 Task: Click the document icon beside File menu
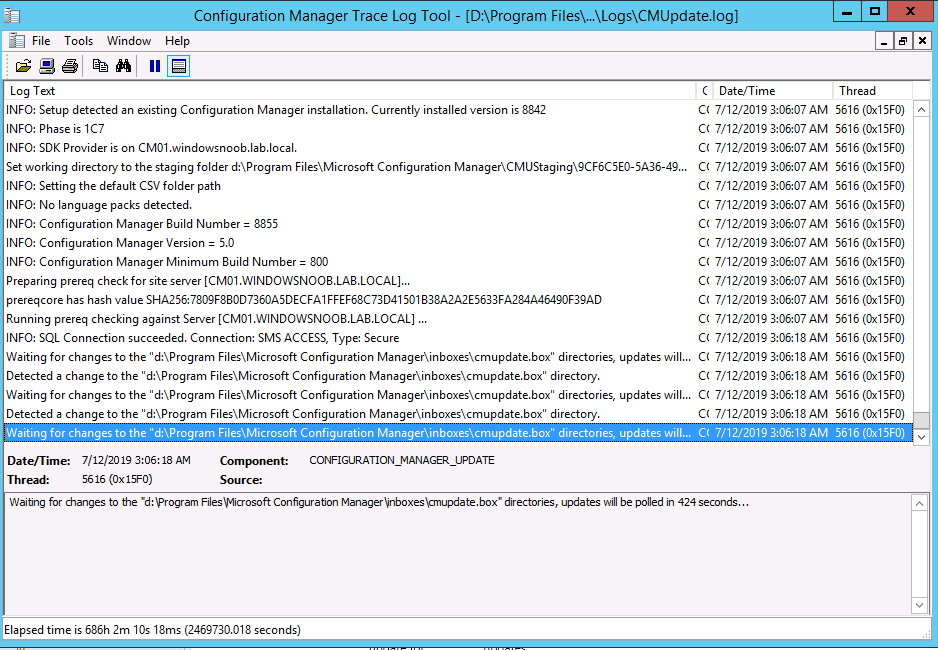tap(17, 41)
